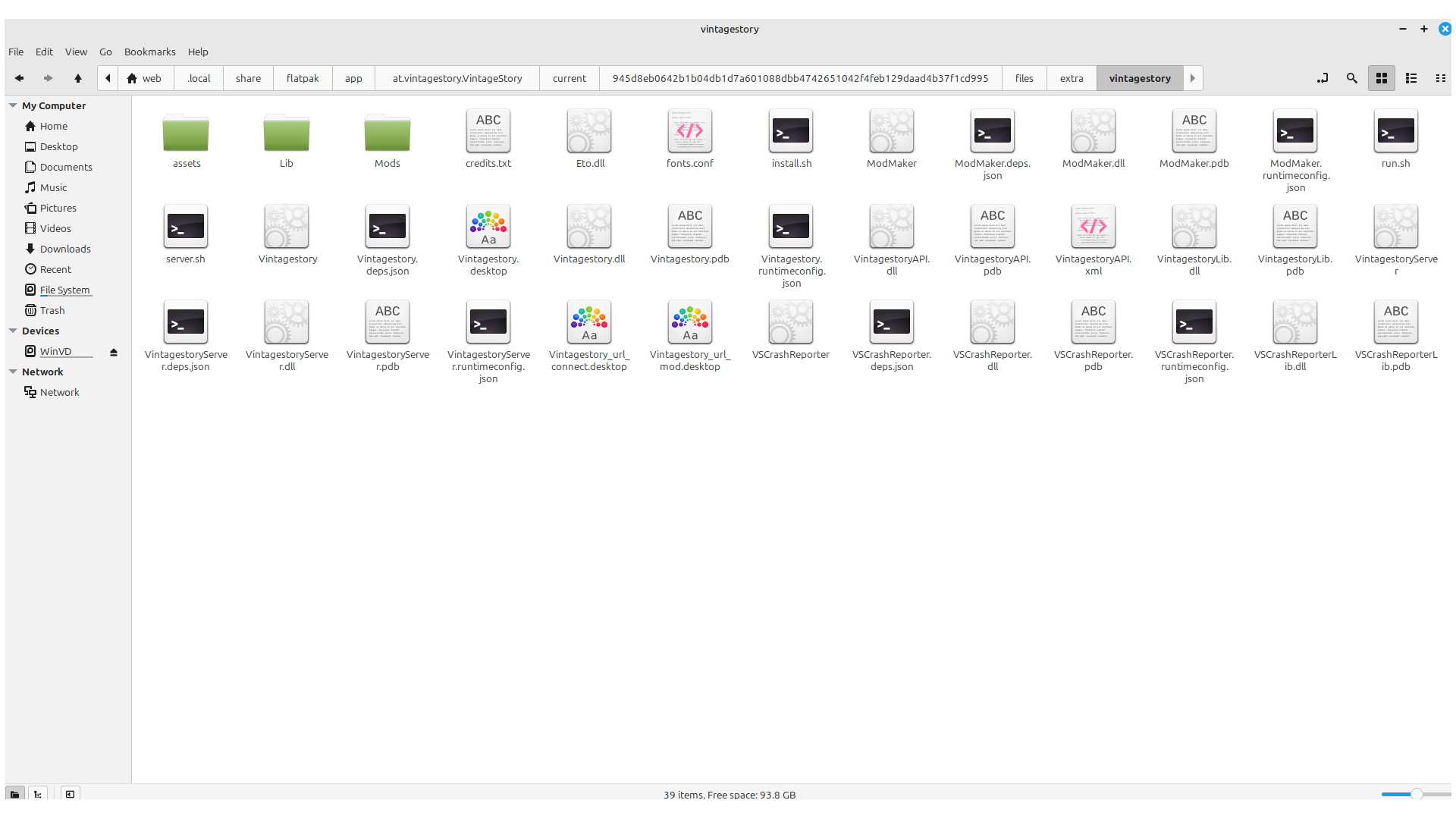The image size is (1456, 819).
Task: Toggle location entry path icon
Action: coord(1323,78)
